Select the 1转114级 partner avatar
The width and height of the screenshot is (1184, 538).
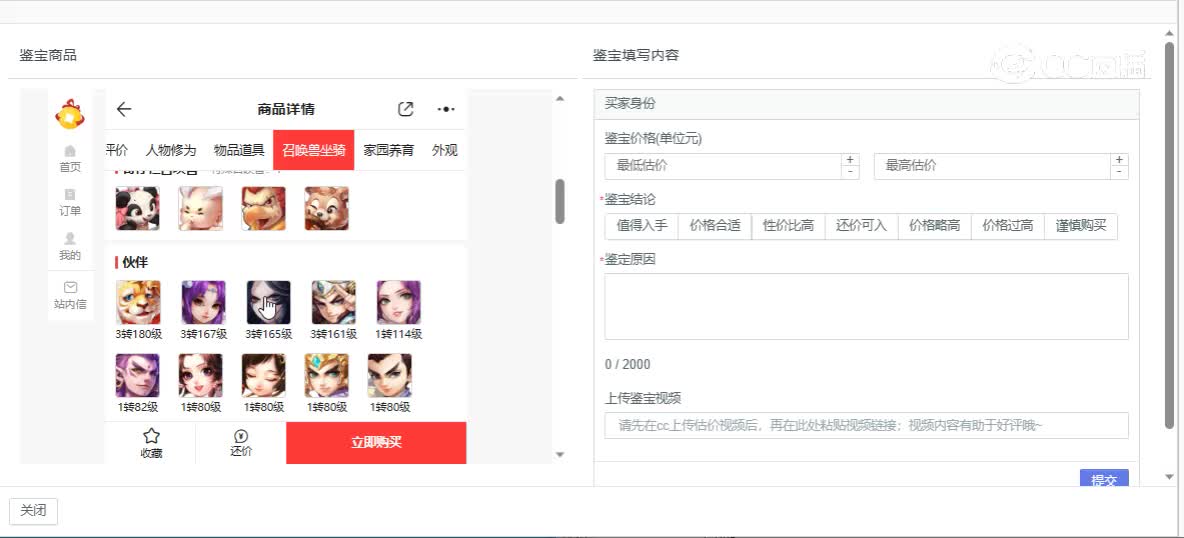click(x=399, y=302)
